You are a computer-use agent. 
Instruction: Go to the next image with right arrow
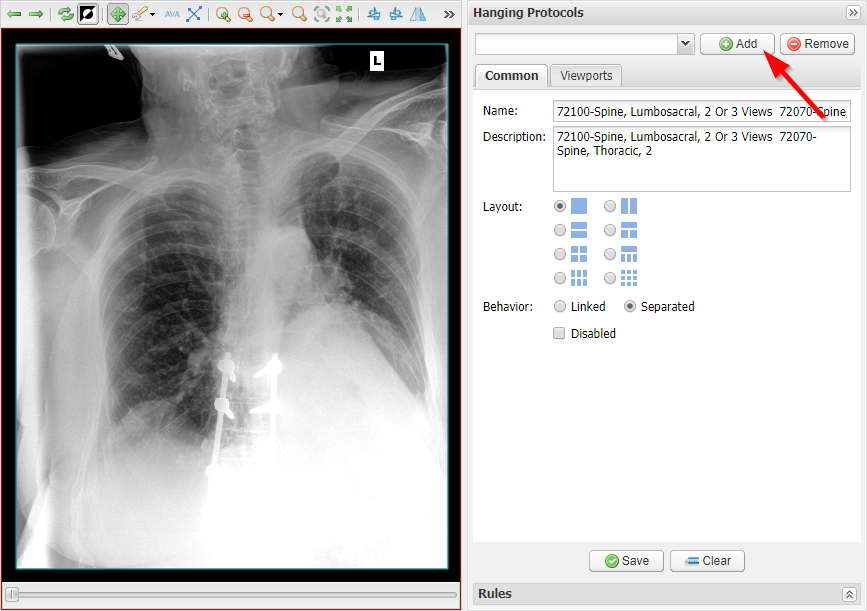tap(35, 14)
